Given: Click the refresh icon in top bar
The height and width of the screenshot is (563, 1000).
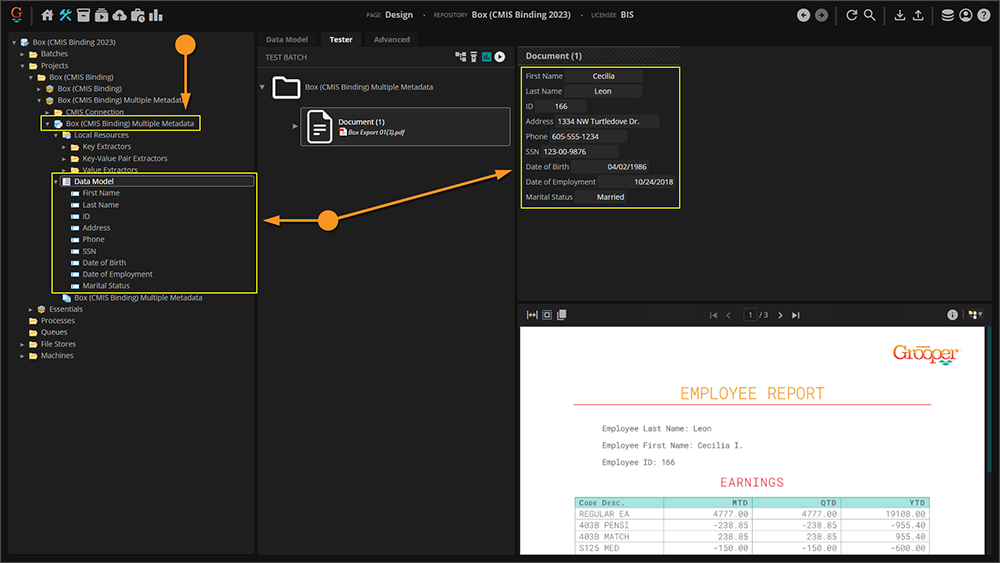Looking at the screenshot, I should [851, 15].
